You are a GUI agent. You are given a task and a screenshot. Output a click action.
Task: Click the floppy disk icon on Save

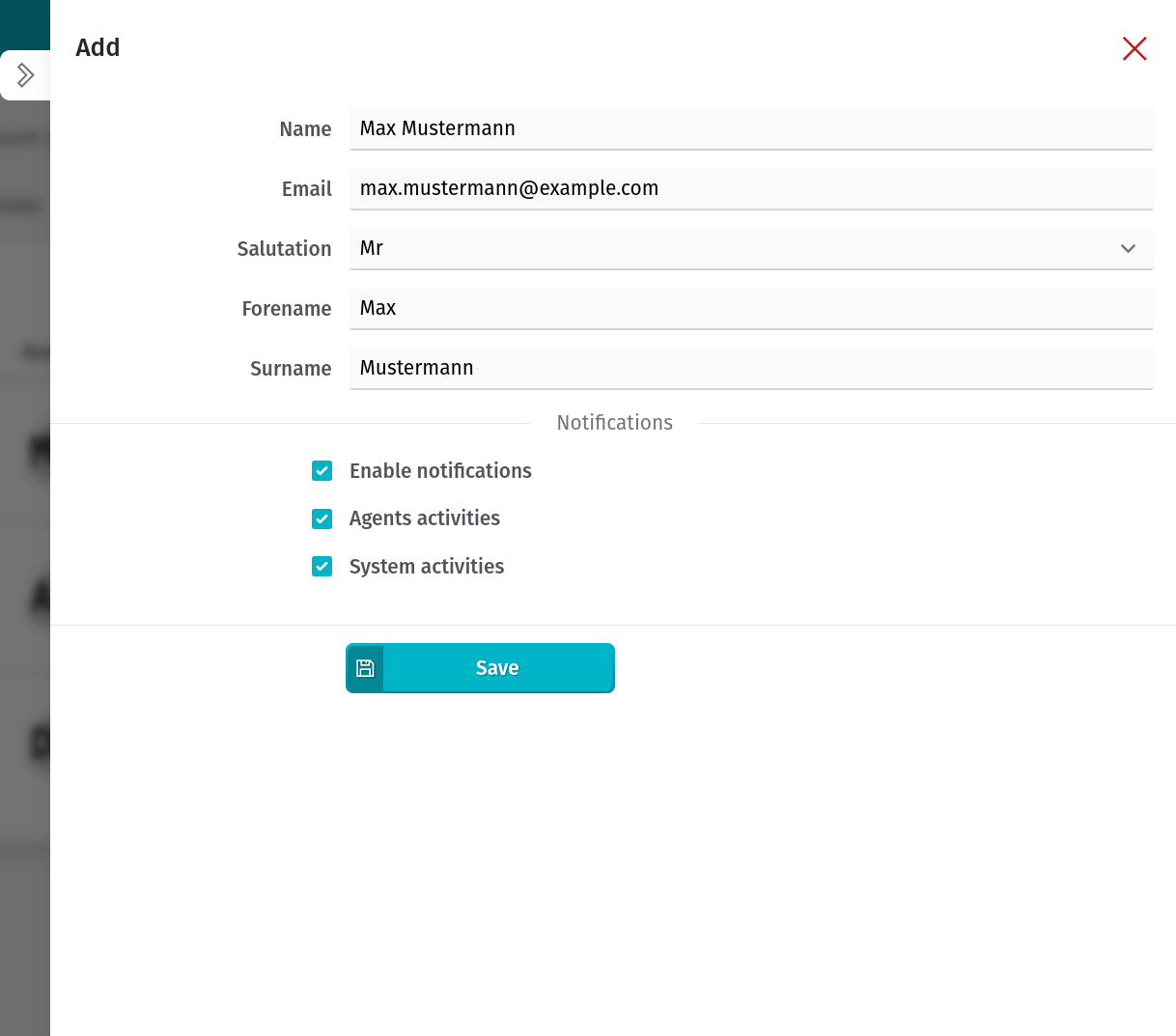365,668
